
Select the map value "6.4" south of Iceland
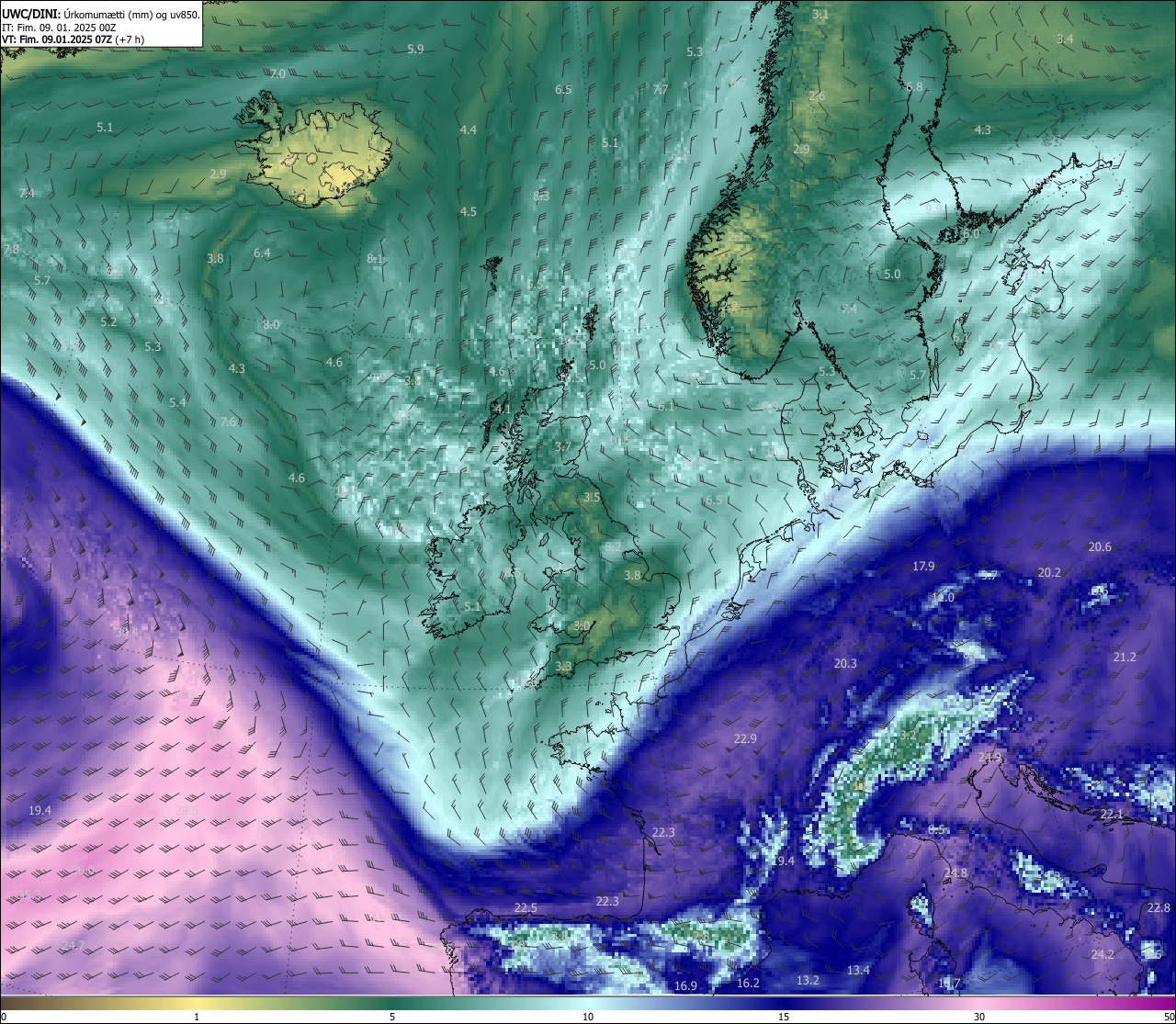pos(262,253)
